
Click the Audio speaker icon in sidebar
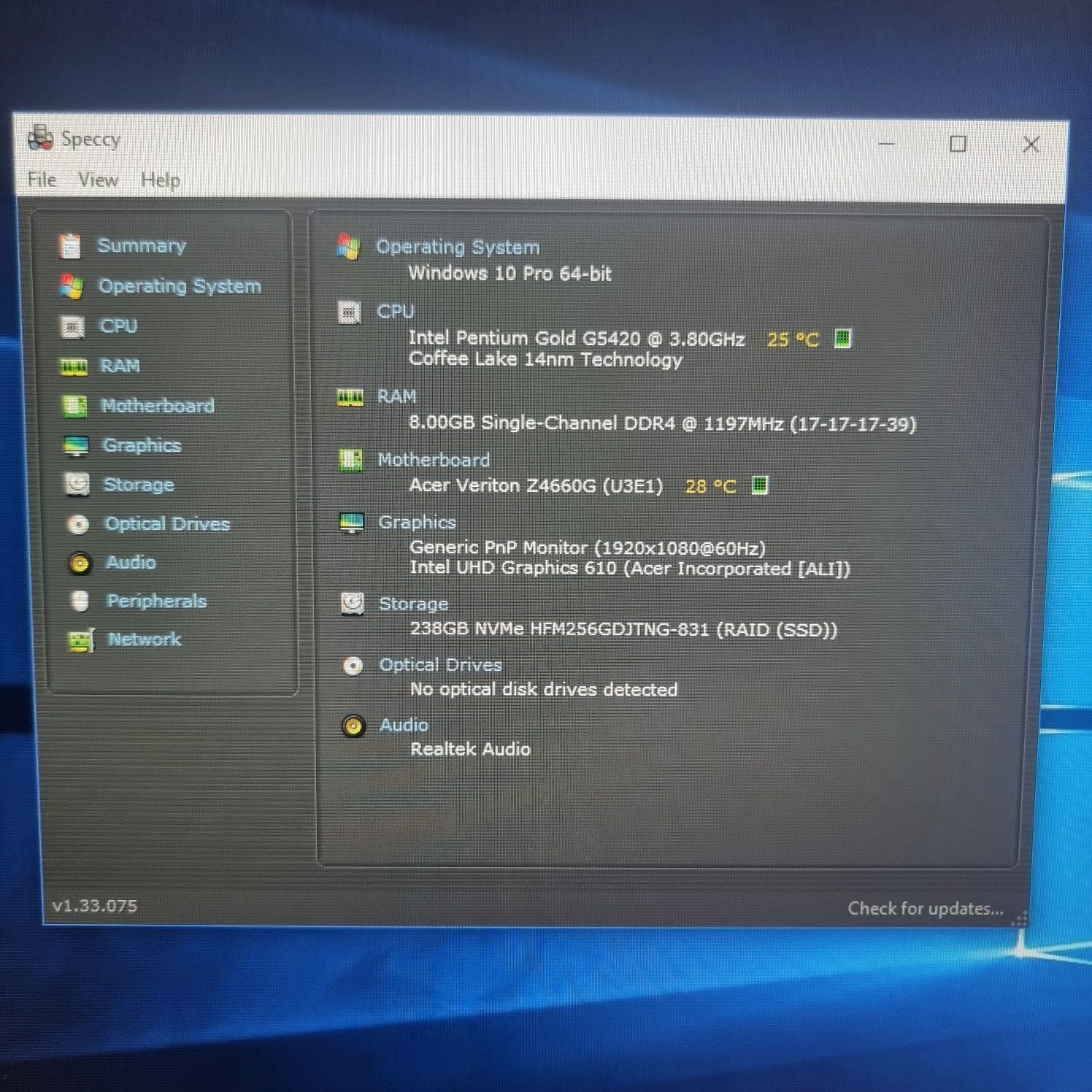80,563
